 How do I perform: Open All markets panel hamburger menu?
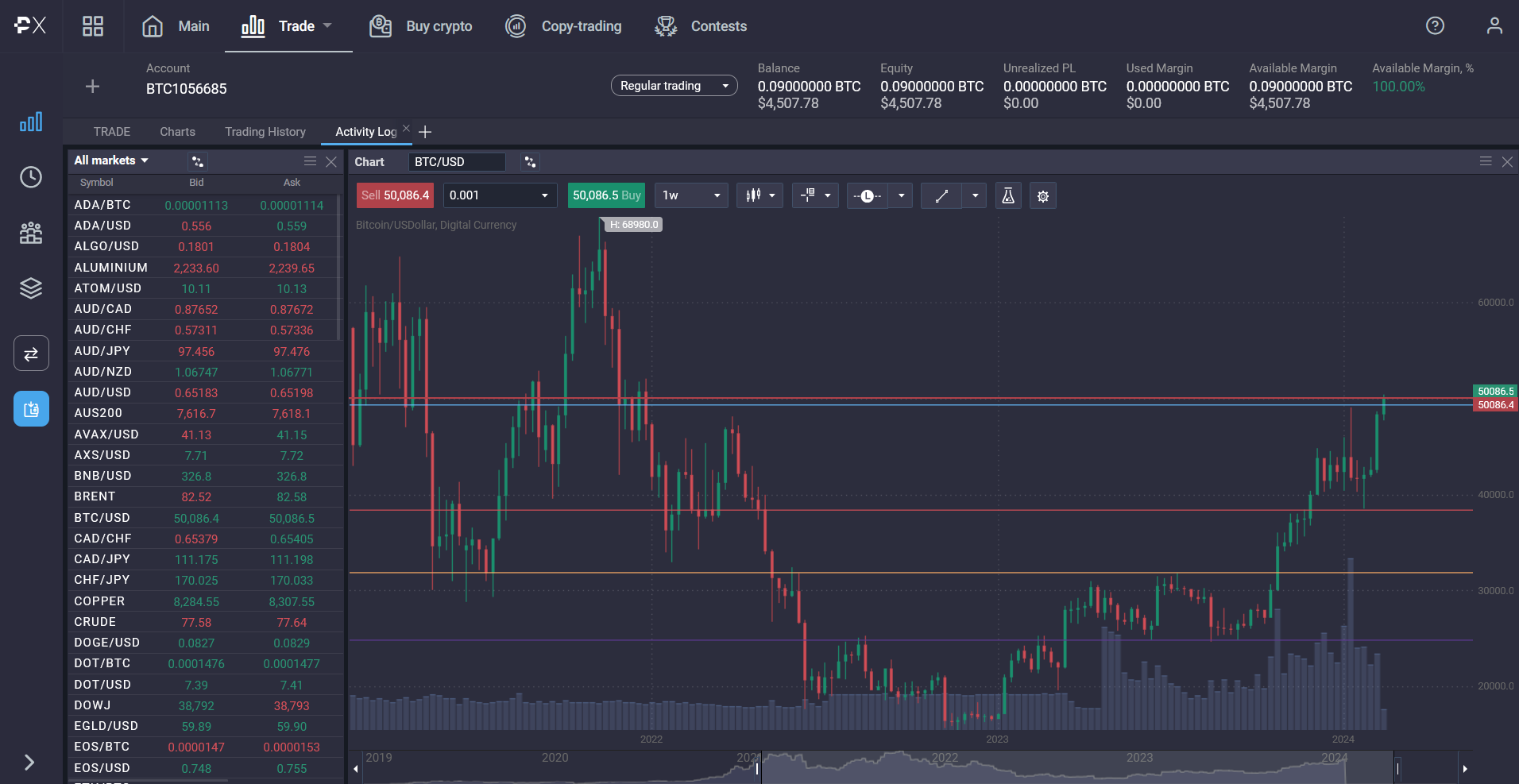(x=310, y=161)
